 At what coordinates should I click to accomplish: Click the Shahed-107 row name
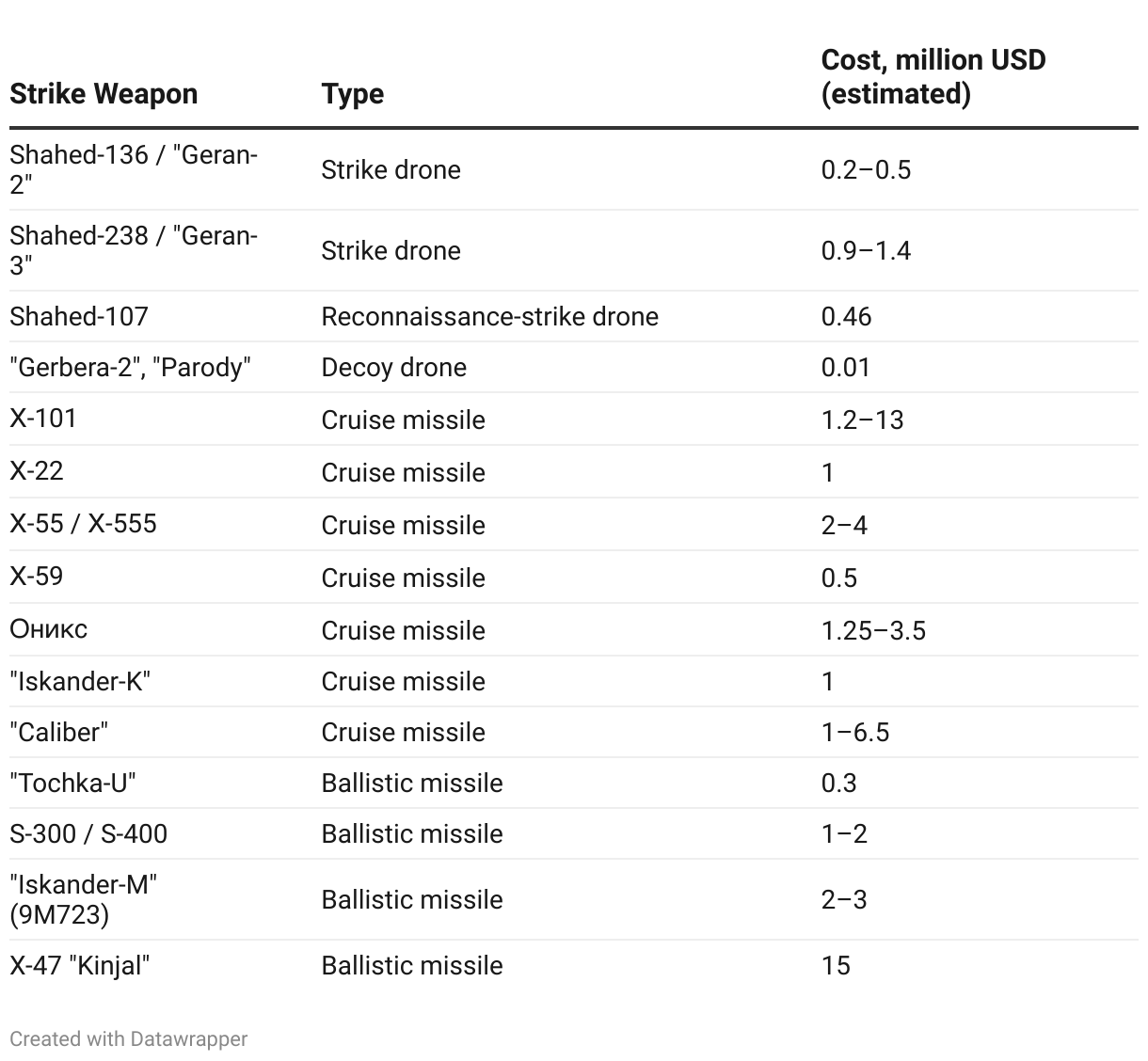click(x=79, y=316)
